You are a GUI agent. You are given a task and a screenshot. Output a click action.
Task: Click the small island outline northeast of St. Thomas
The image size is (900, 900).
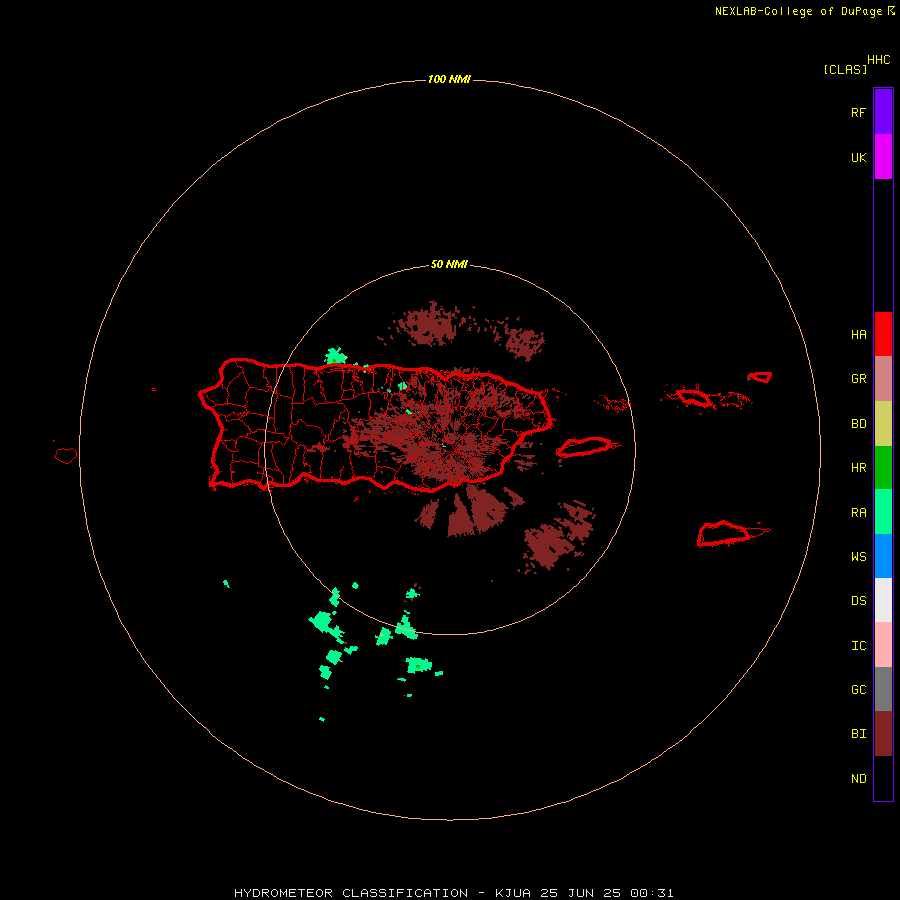pos(760,377)
